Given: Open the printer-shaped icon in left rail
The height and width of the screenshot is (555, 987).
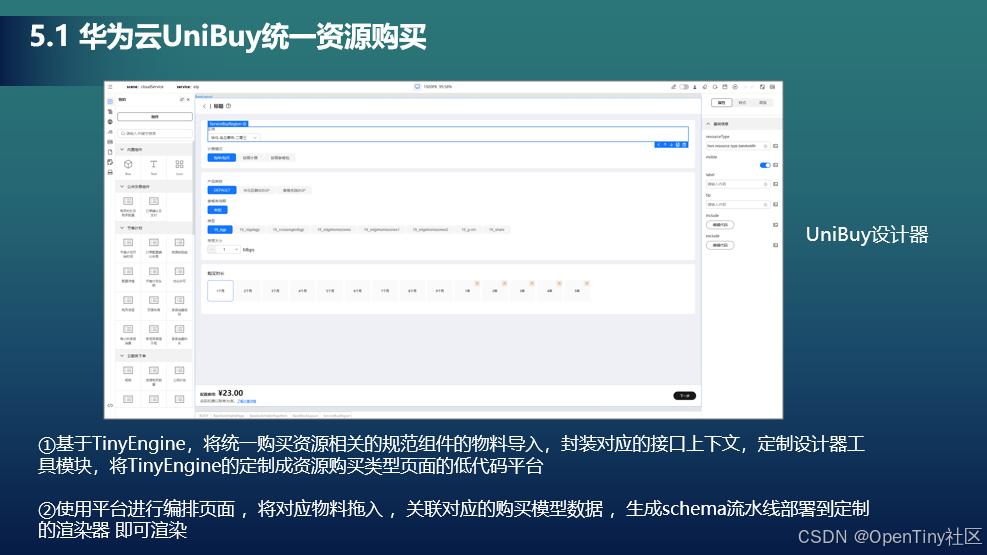Looking at the screenshot, I should (110, 172).
